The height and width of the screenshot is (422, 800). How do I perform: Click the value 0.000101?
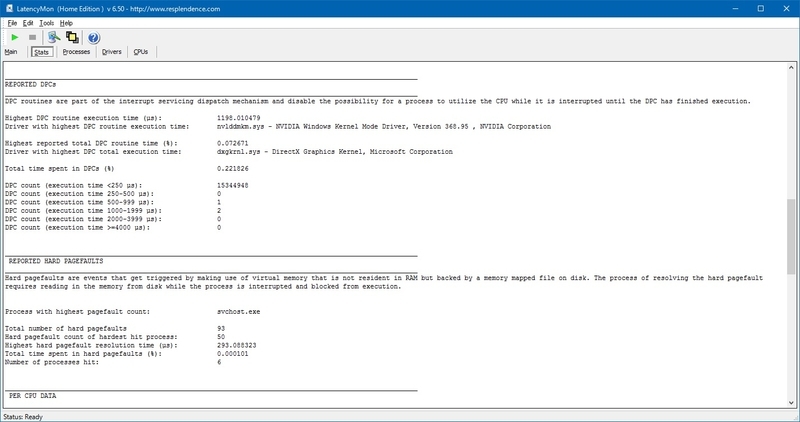[233, 354]
